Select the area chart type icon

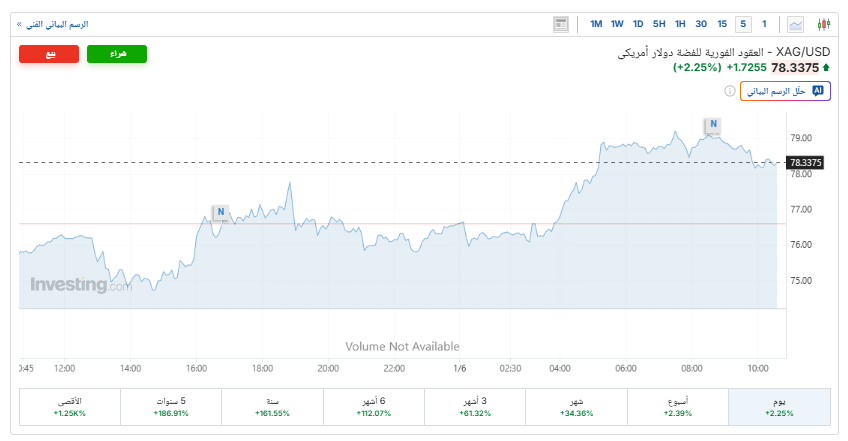[x=796, y=24]
